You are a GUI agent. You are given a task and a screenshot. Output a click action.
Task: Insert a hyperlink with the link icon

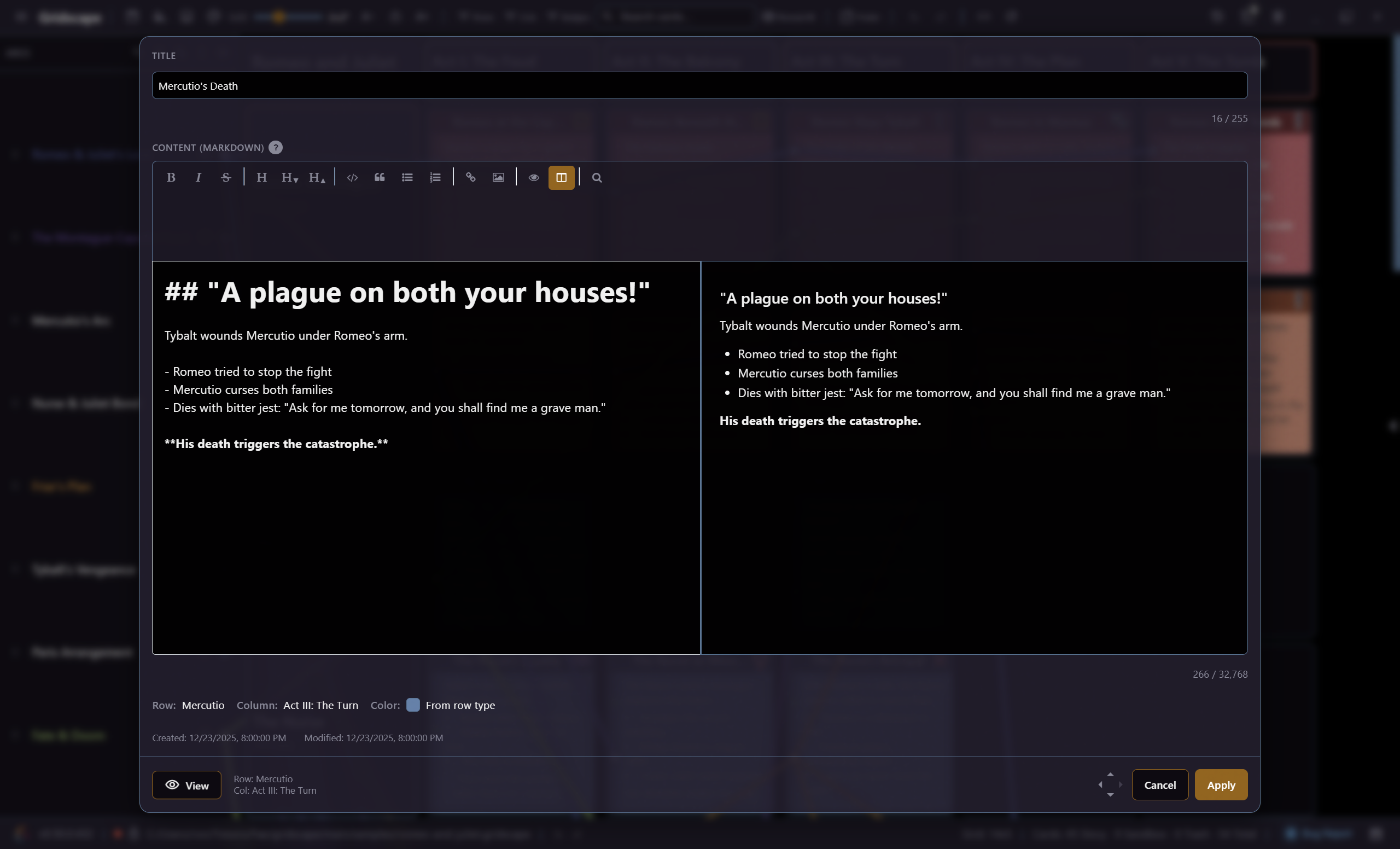pyautogui.click(x=470, y=178)
